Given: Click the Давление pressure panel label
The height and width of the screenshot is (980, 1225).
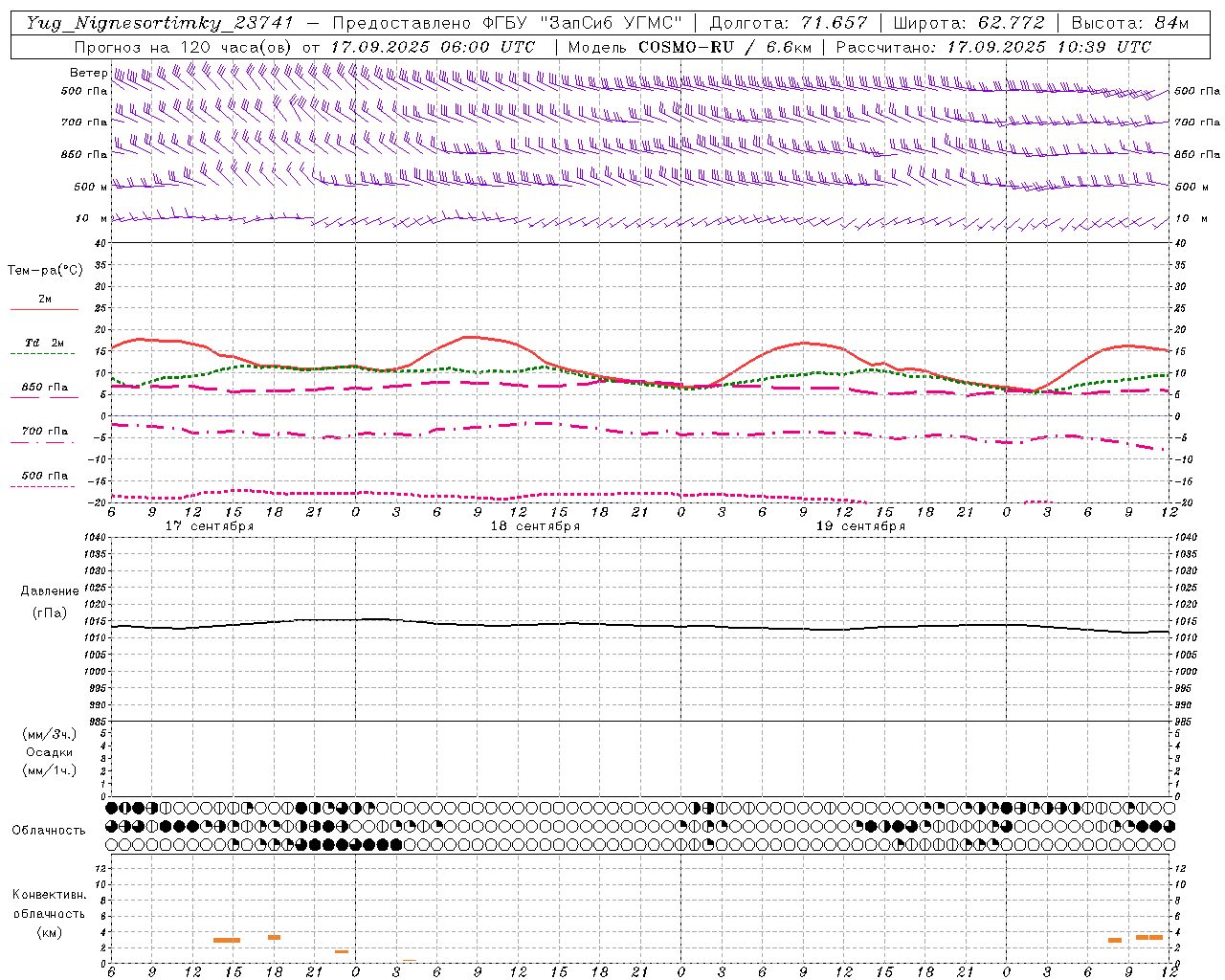Looking at the screenshot, I should point(50,591).
